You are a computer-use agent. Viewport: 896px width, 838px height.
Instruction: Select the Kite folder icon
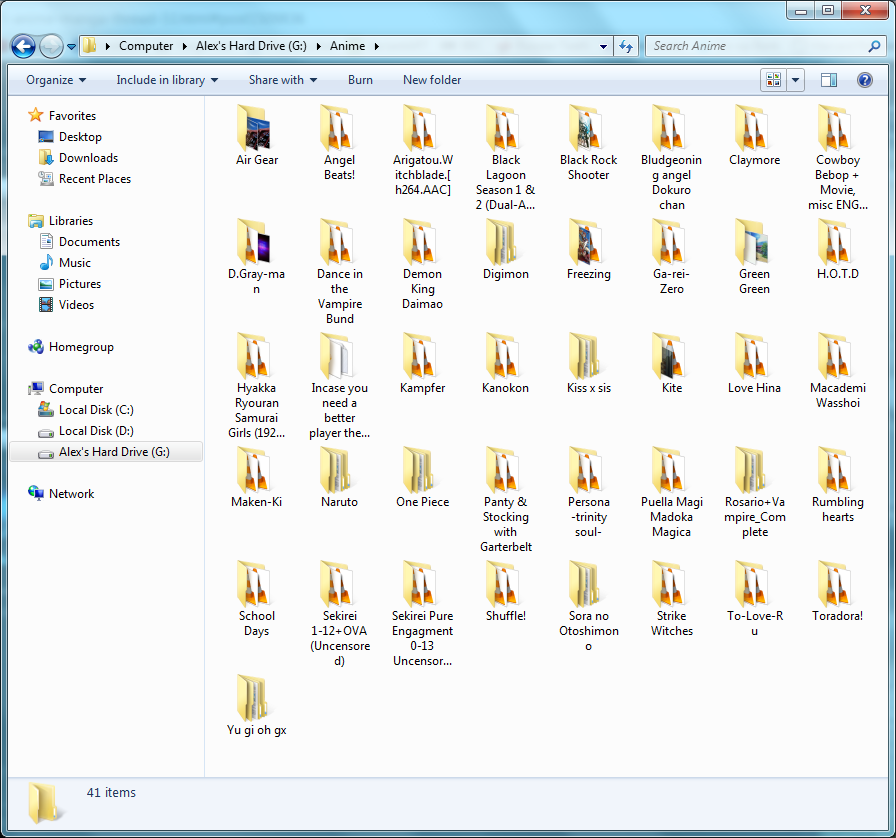(668, 355)
